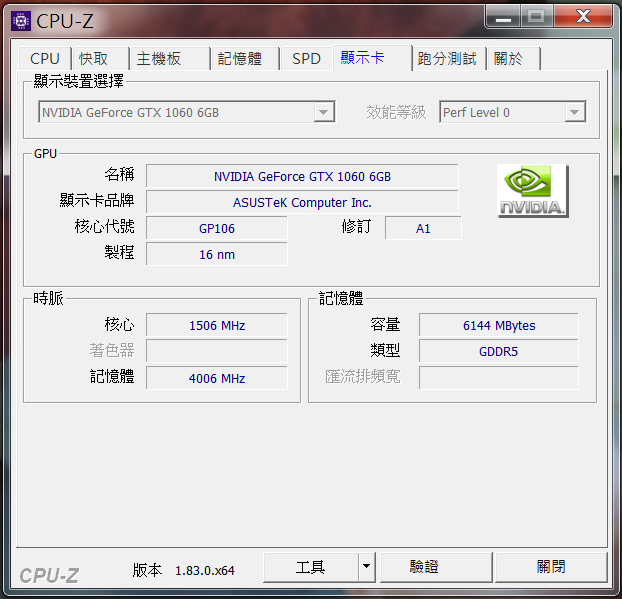Image resolution: width=622 pixels, height=599 pixels.
Task: Switch to the CPU tab
Action: [45, 59]
